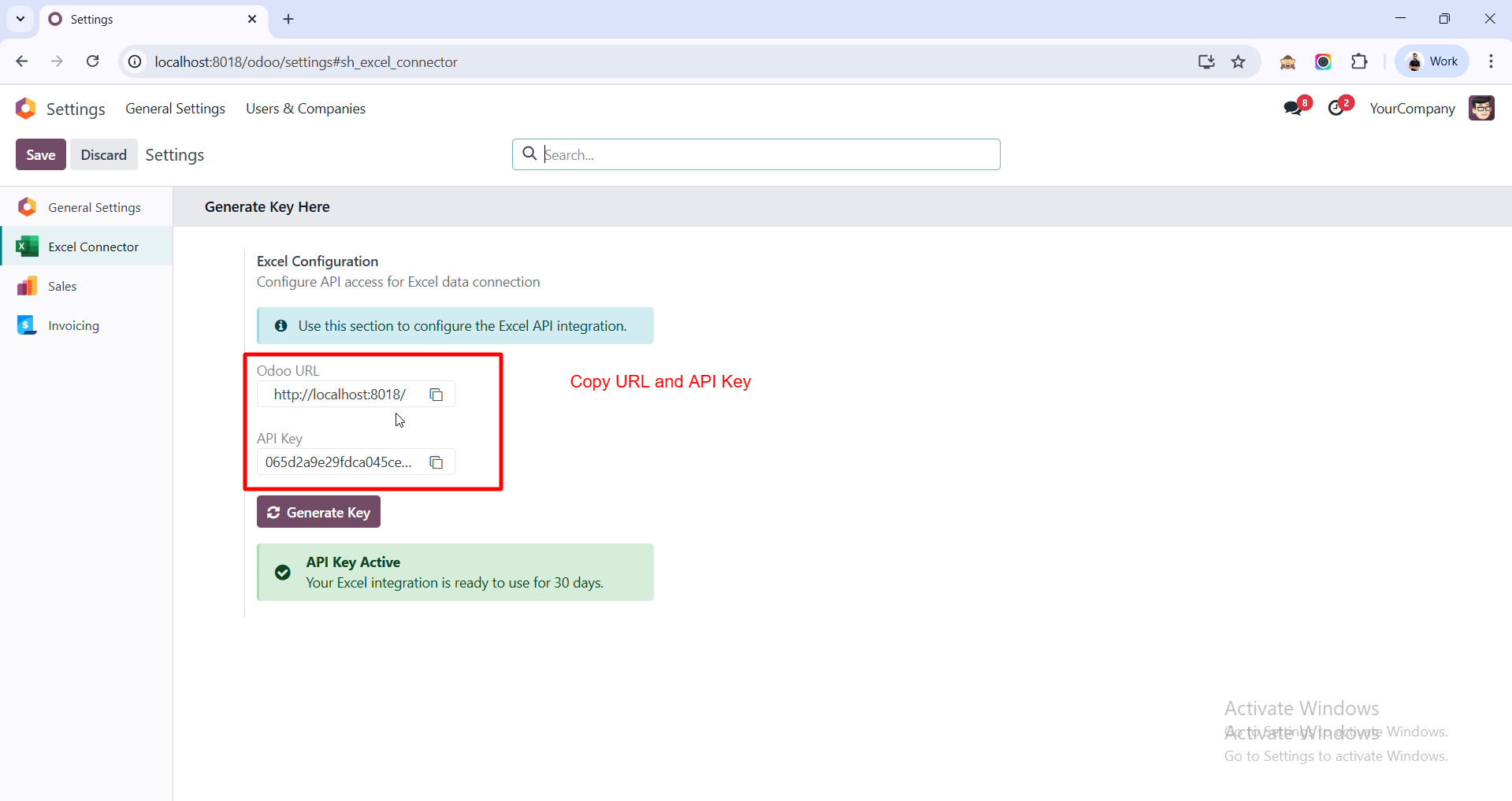Click the info icon in the blue banner
This screenshot has height=801, width=1512.
point(280,325)
